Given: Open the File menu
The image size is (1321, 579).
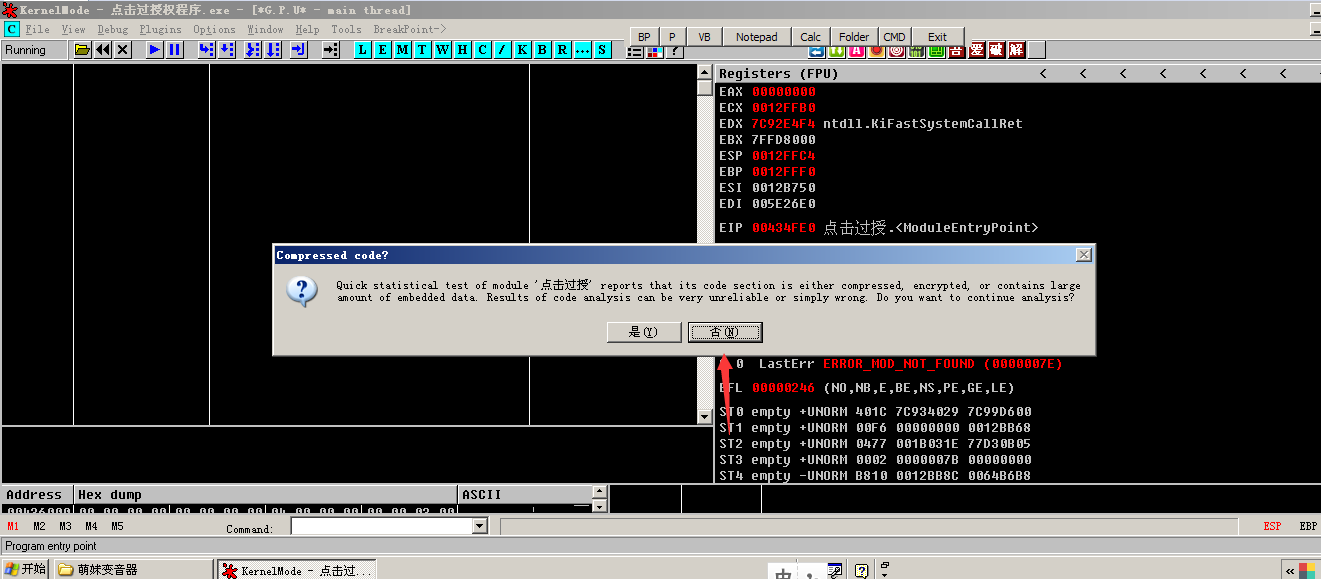Looking at the screenshot, I should (37, 29).
